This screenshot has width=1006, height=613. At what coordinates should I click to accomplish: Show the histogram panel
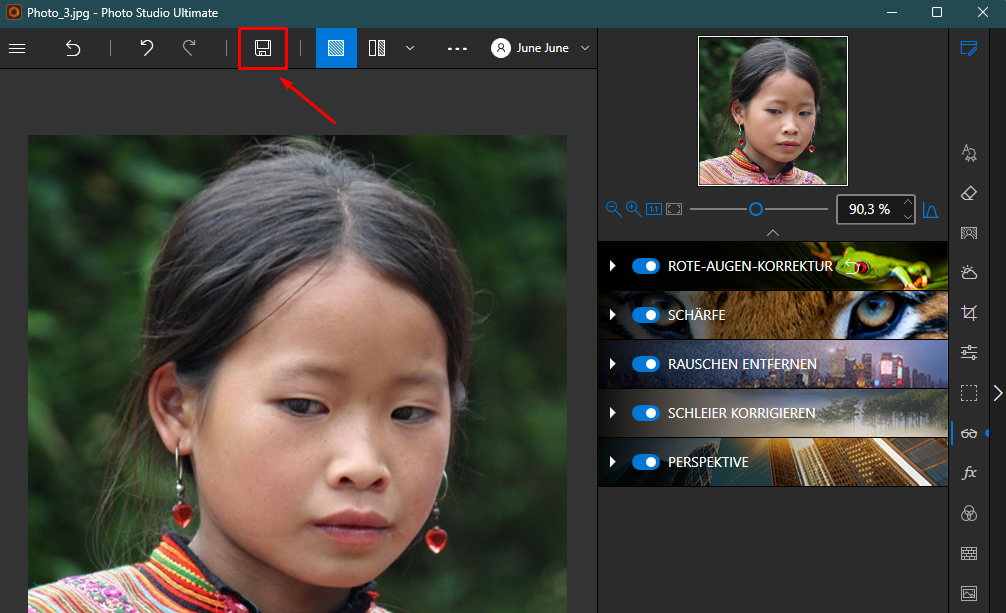[x=930, y=210]
